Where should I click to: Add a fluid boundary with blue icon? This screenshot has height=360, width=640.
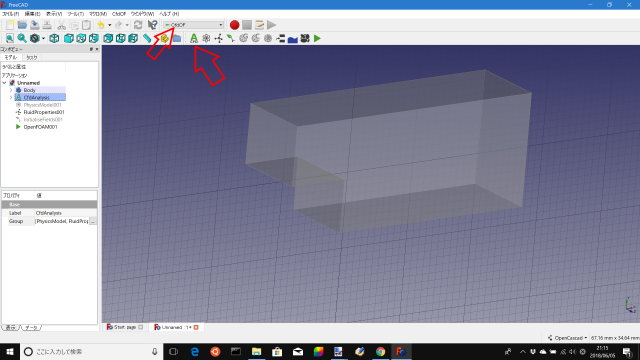[x=293, y=38]
